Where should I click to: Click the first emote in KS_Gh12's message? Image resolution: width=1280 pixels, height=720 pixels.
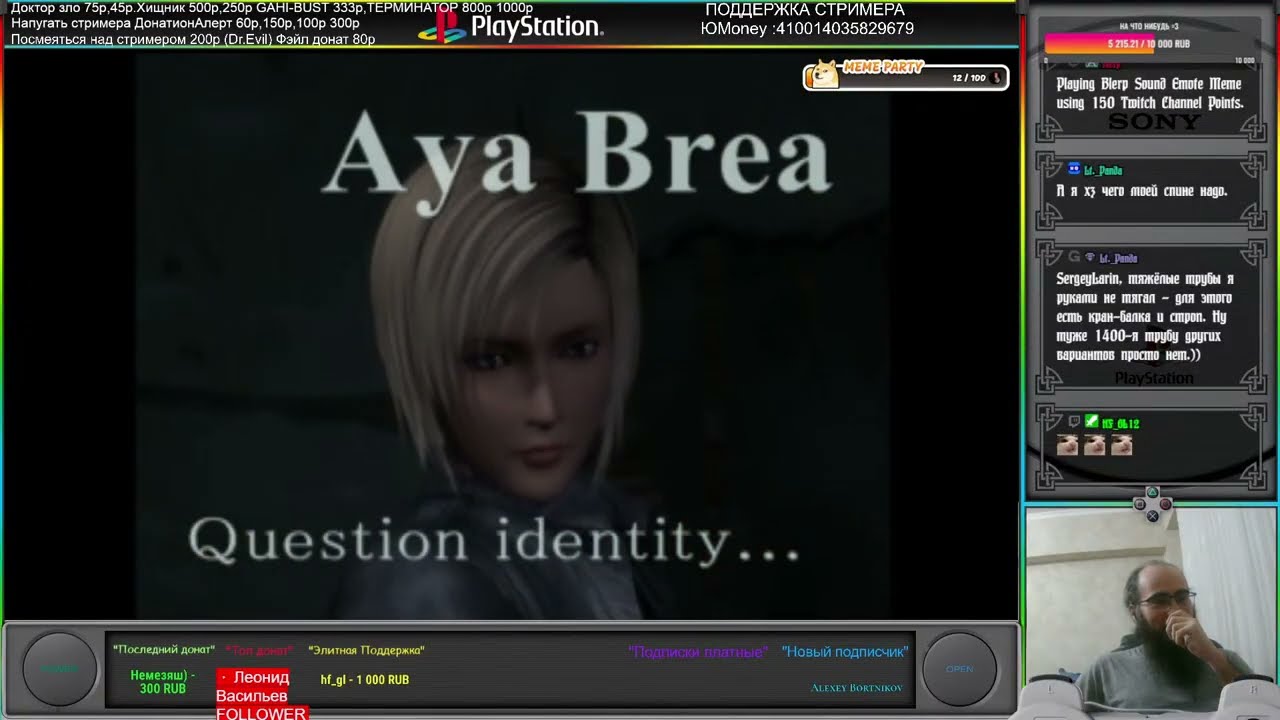pyautogui.click(x=1068, y=445)
